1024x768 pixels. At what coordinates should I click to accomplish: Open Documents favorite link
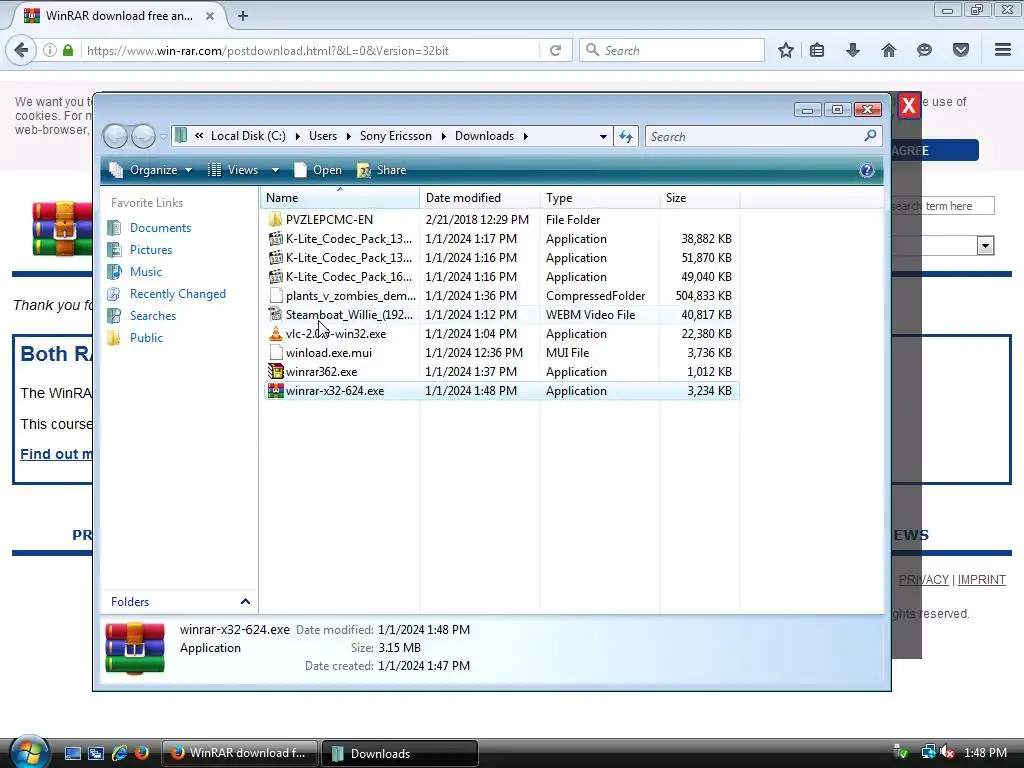tap(160, 228)
